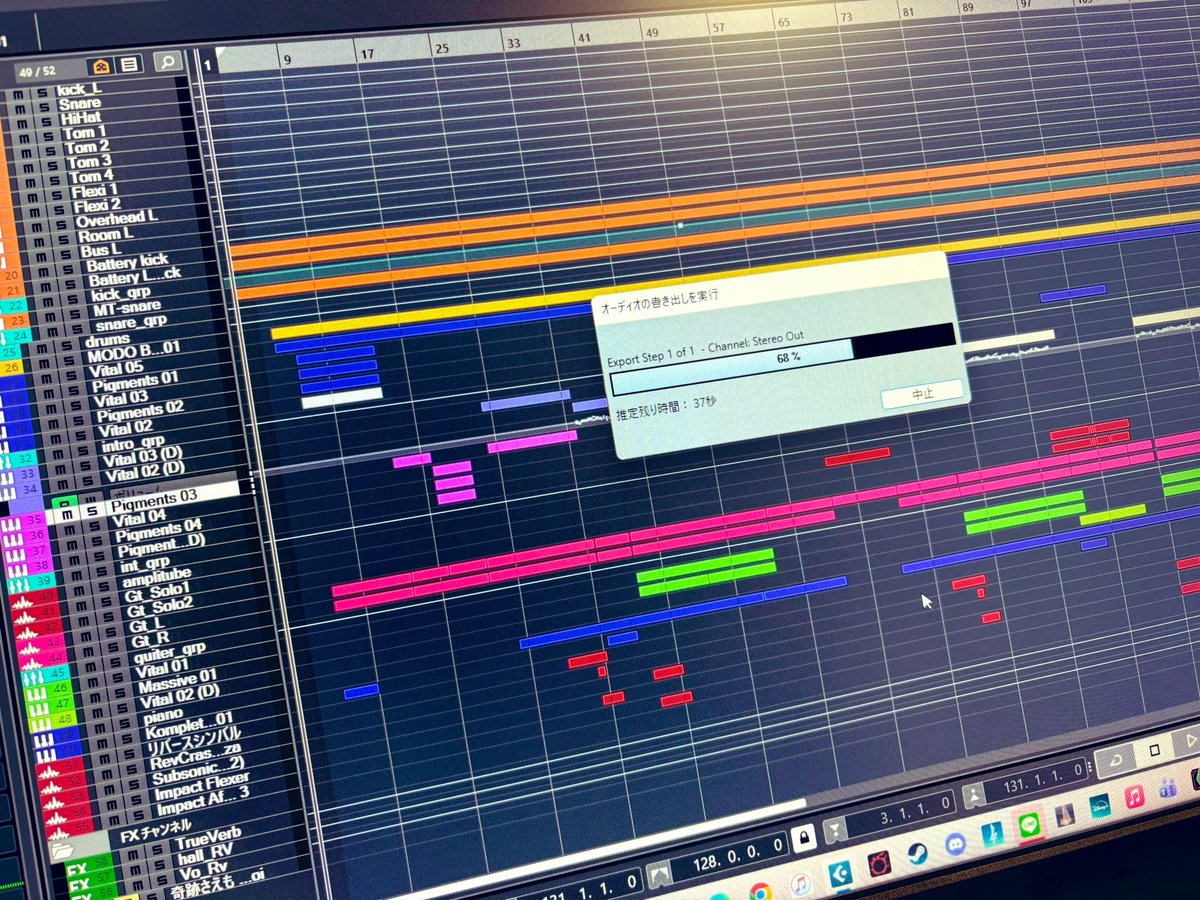Click the group icon of track 39
Screen dimensions: 1200x900
(x=20, y=587)
